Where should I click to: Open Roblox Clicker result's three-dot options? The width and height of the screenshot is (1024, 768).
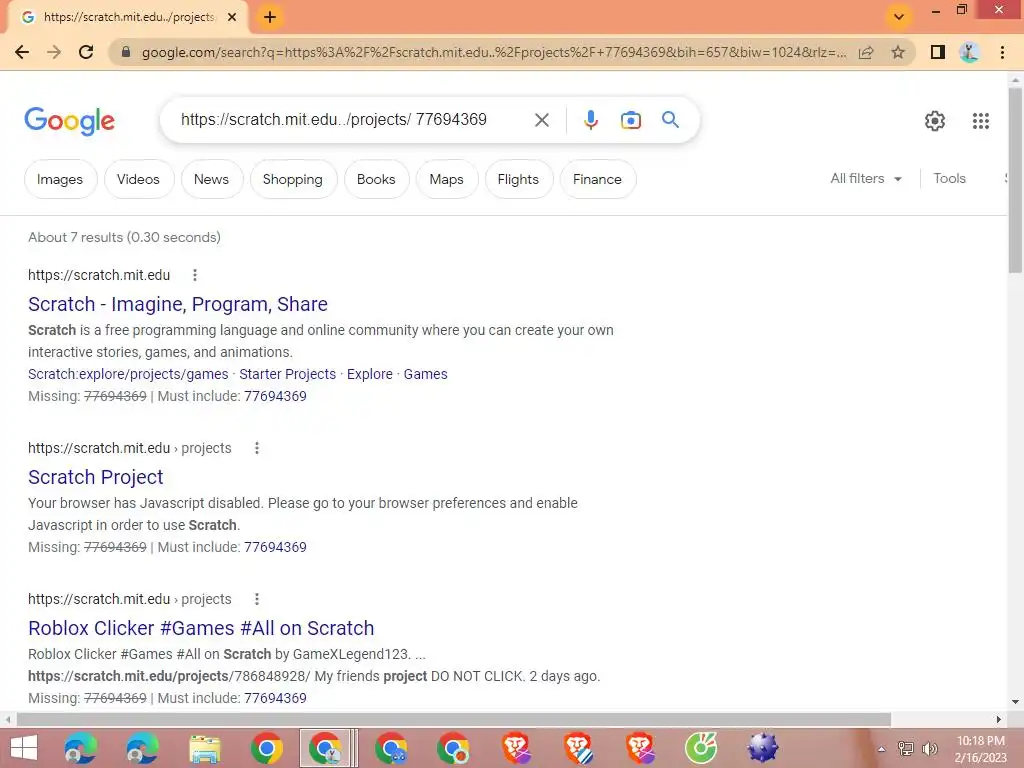point(257,599)
